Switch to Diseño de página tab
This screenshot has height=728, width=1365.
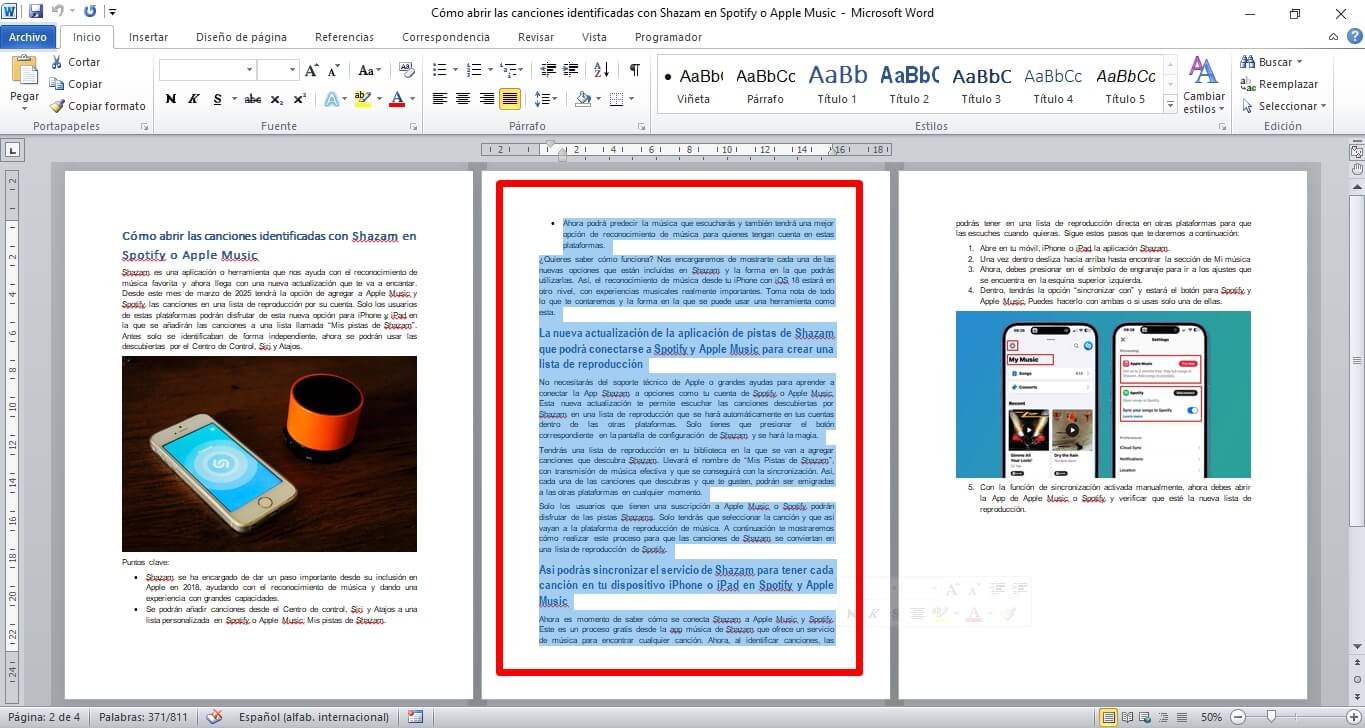point(241,37)
